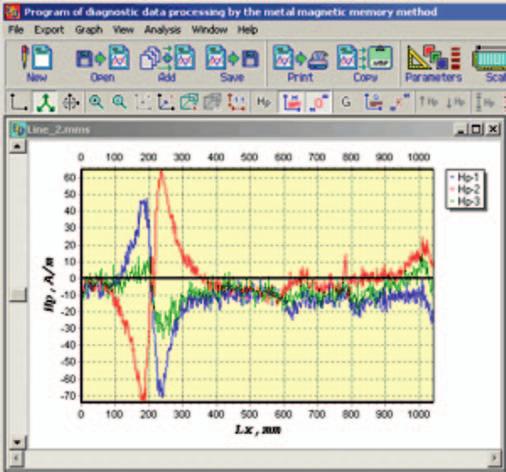Click the Add file toolbar button
This screenshot has height=472, width=506.
coord(167,63)
